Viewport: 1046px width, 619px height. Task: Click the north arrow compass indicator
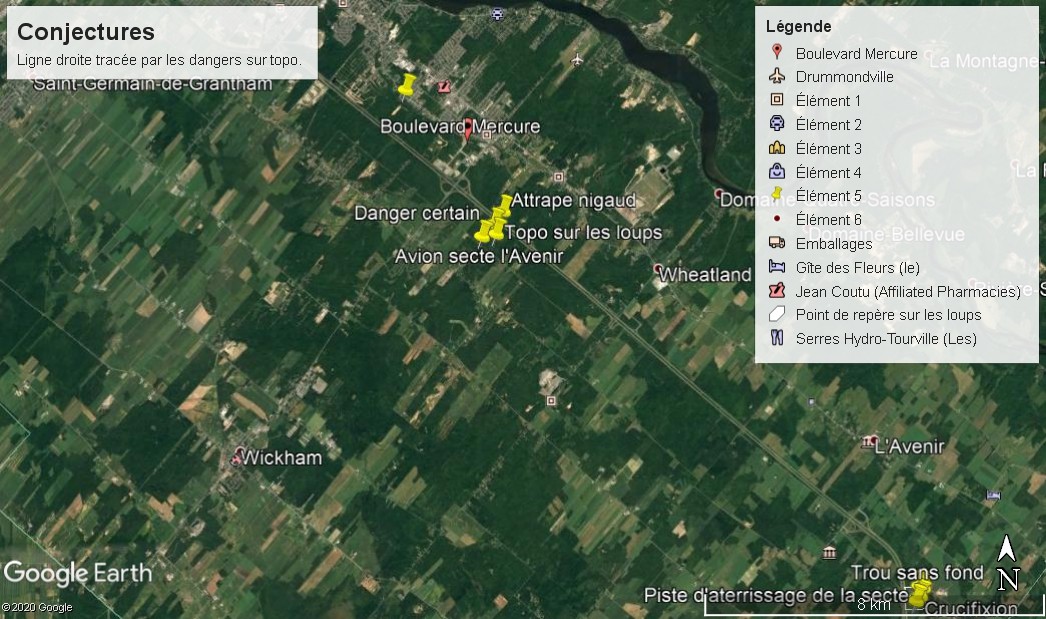point(1007,563)
